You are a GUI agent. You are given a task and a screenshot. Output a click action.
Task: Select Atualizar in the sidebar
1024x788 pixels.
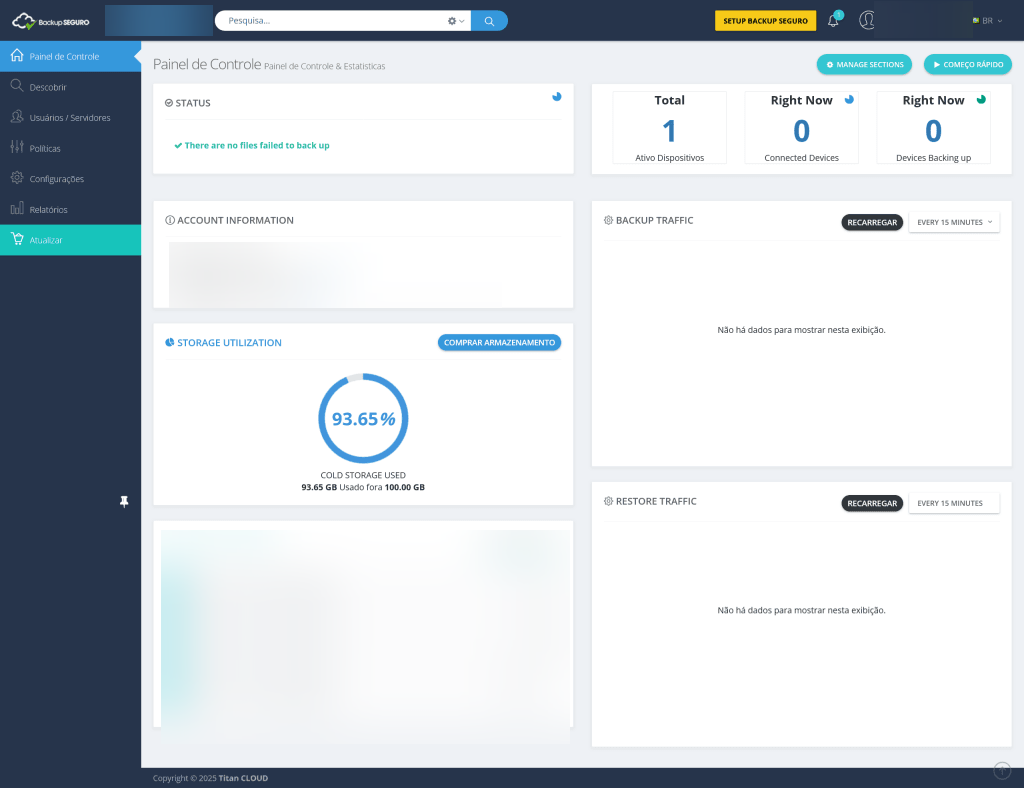click(71, 240)
